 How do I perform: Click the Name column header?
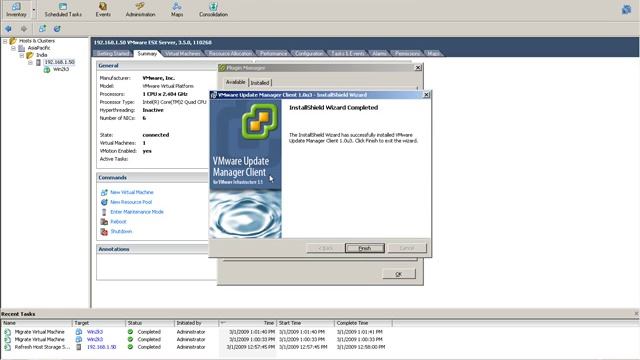pos(37,323)
